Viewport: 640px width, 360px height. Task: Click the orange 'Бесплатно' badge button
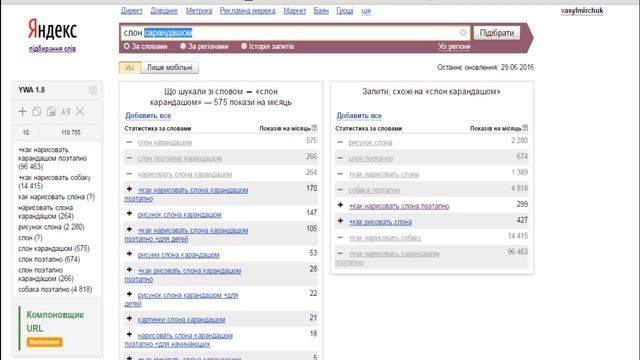pyautogui.click(x=44, y=342)
